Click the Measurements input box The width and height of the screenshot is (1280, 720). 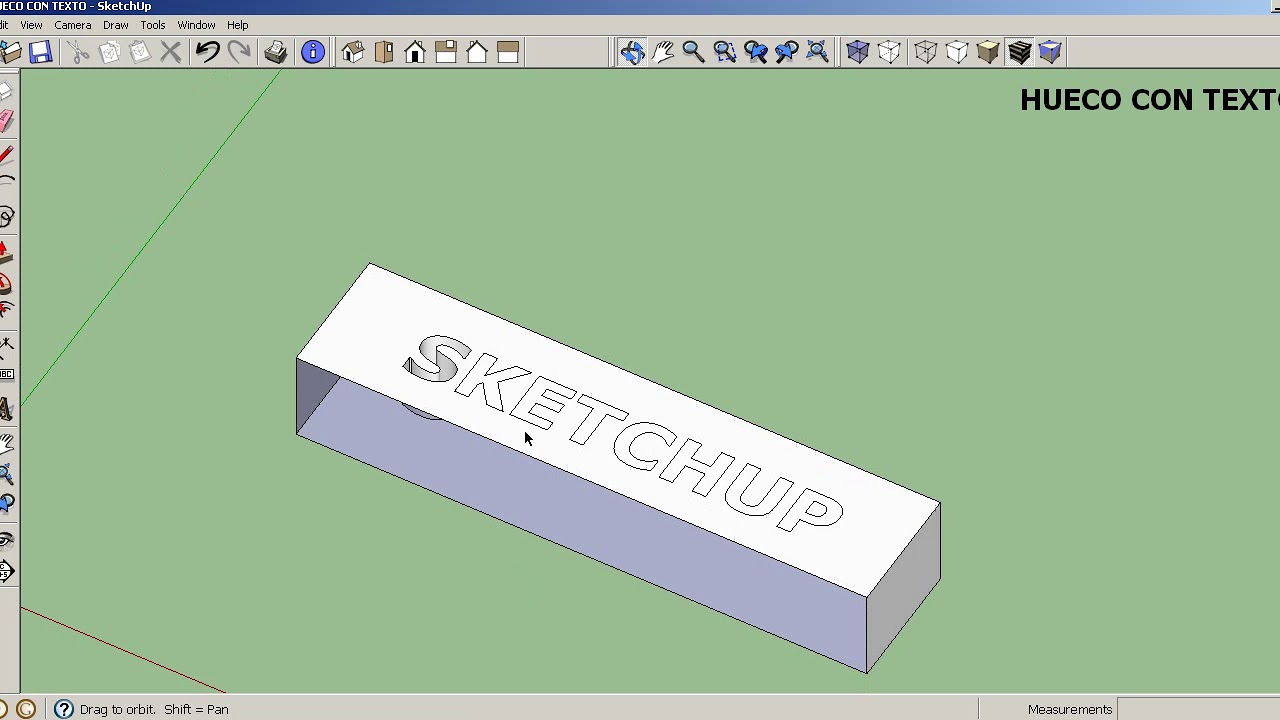click(x=1199, y=709)
